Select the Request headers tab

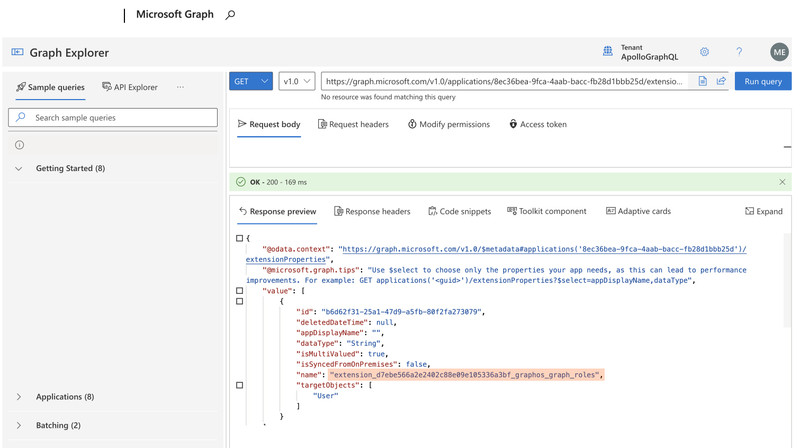[353, 124]
